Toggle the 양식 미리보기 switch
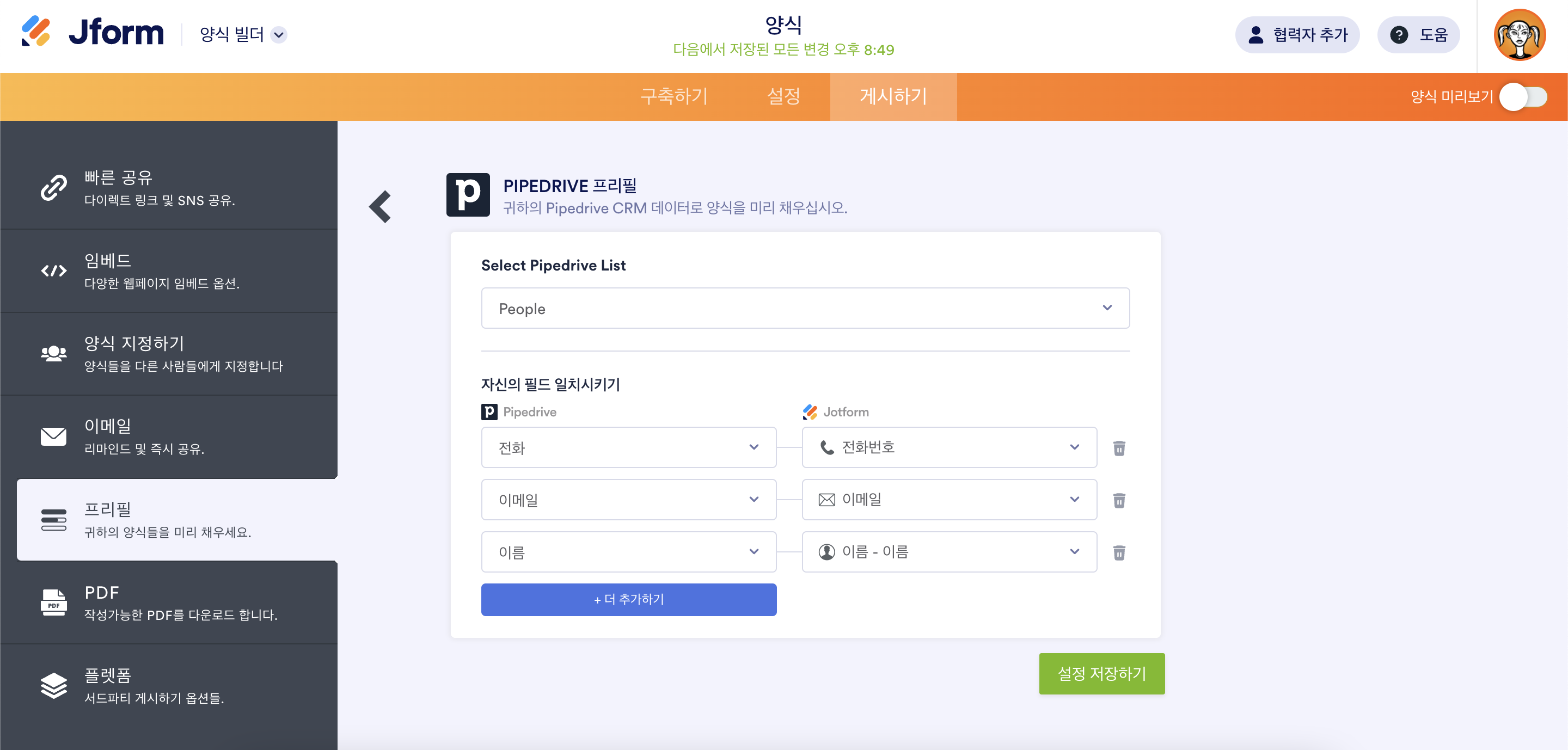Image resolution: width=1568 pixels, height=750 pixels. coord(1523,97)
